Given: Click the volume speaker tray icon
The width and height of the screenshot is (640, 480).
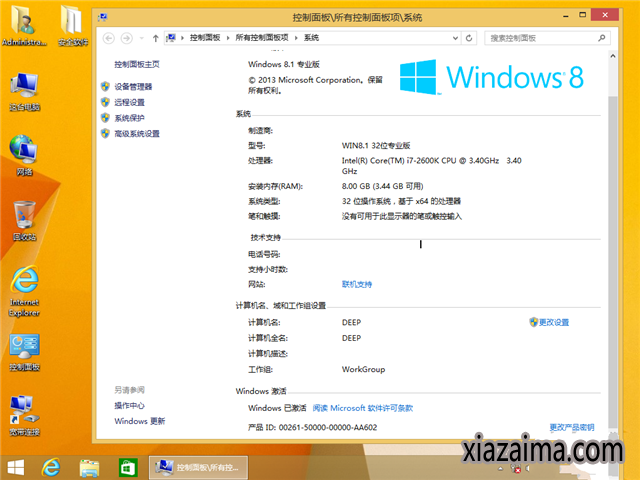Looking at the screenshot, I should [x=528, y=469].
